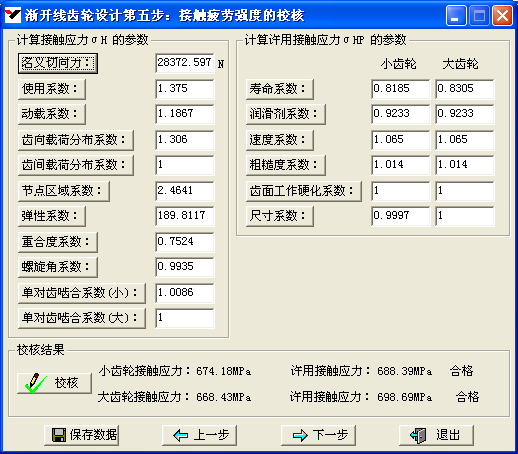The image size is (518, 454).
Task: Click the 动载系数 button
Action: (52, 114)
